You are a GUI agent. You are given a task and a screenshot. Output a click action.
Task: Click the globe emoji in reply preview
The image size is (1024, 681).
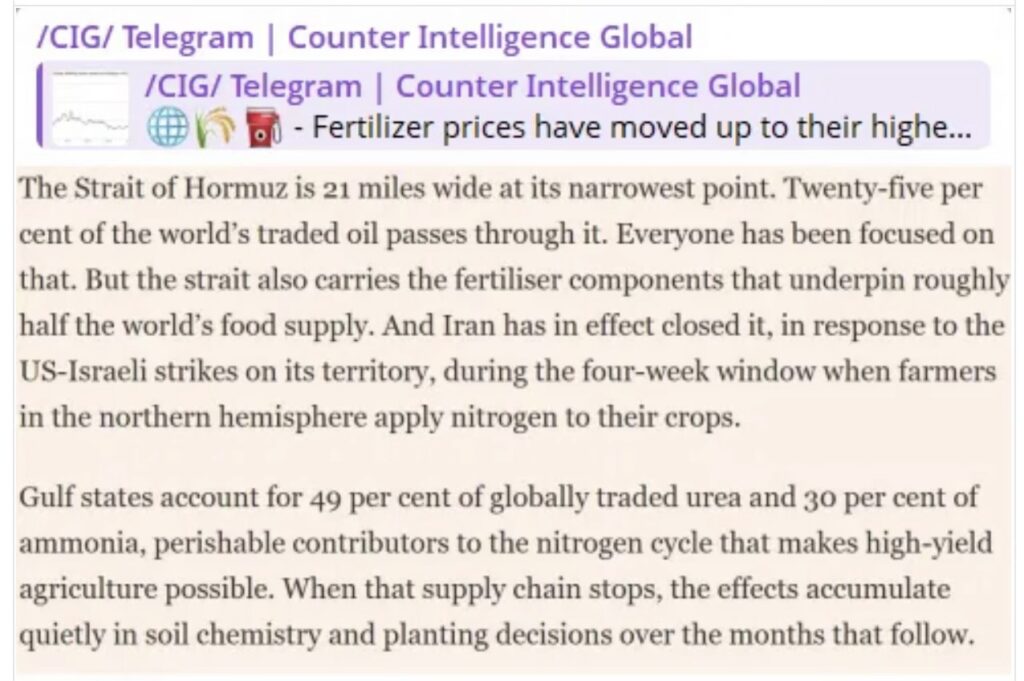[166, 128]
